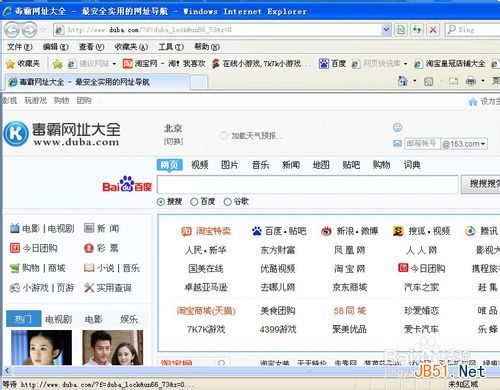The width and height of the screenshot is (500, 390).
Task: Open the new blank tab button
Action: [199, 82]
